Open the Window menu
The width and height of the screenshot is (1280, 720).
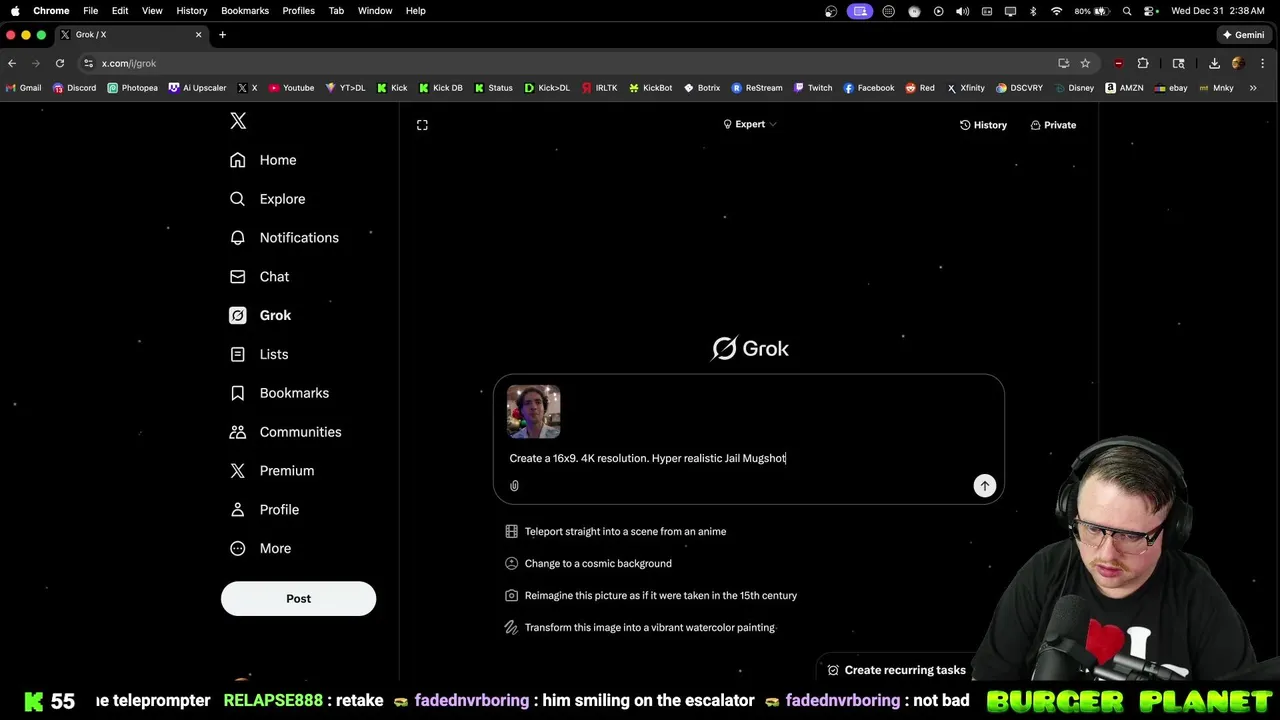click(375, 11)
